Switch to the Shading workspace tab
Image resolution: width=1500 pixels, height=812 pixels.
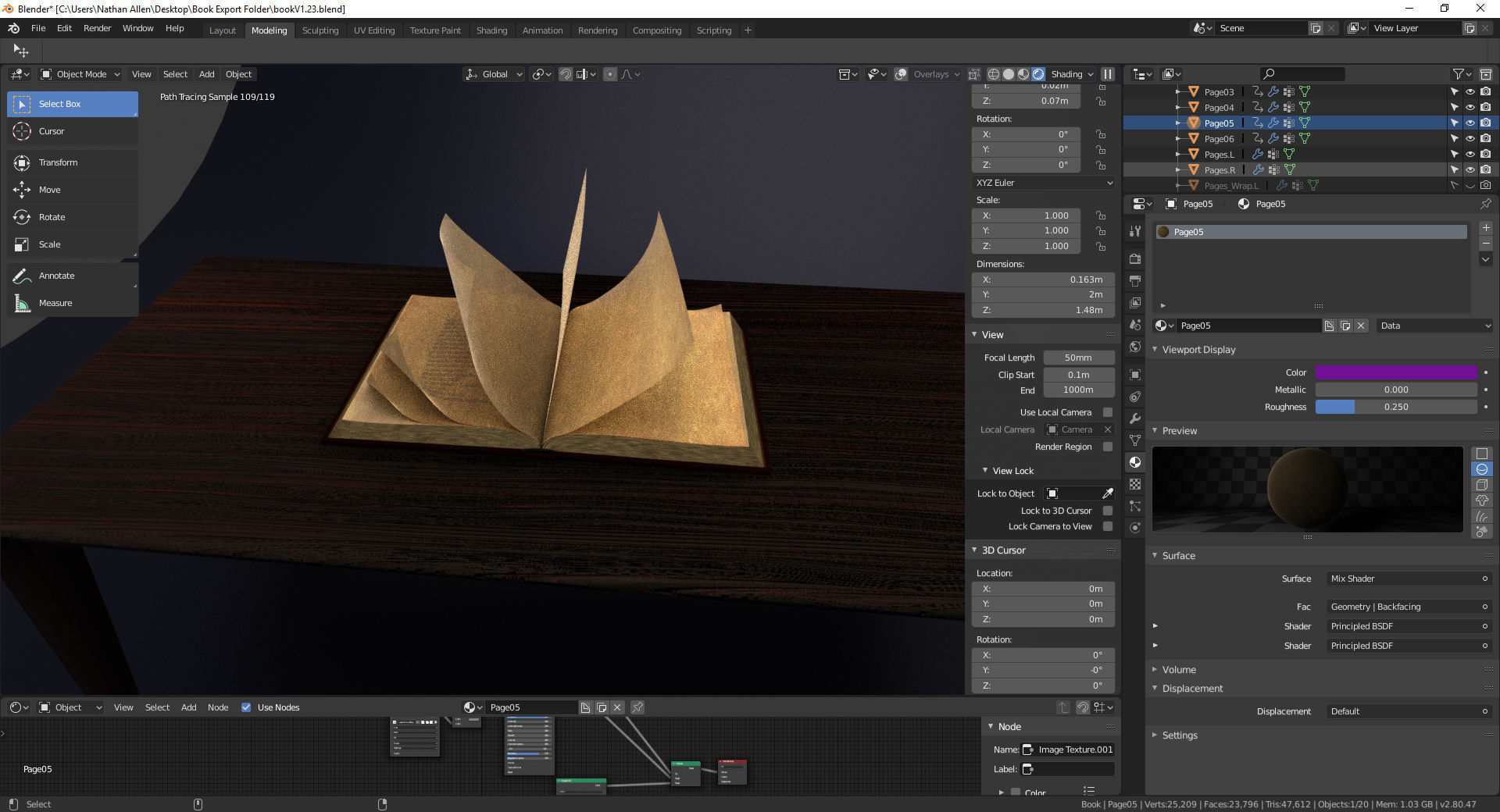tap(491, 30)
